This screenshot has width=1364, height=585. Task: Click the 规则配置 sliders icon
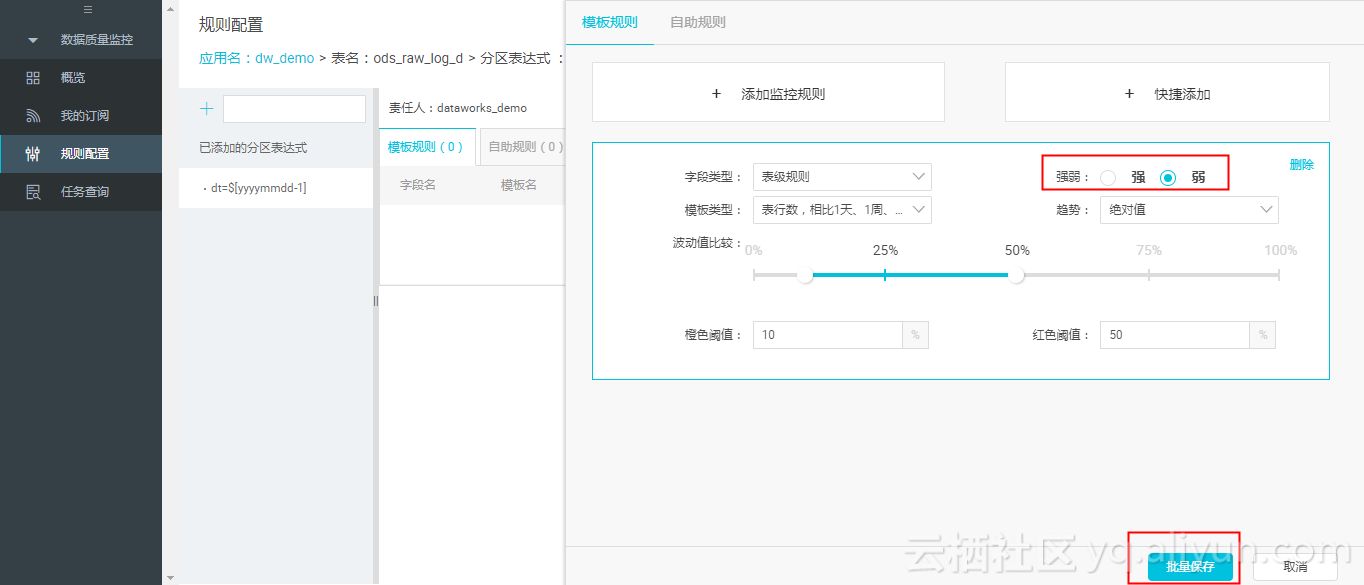point(33,154)
